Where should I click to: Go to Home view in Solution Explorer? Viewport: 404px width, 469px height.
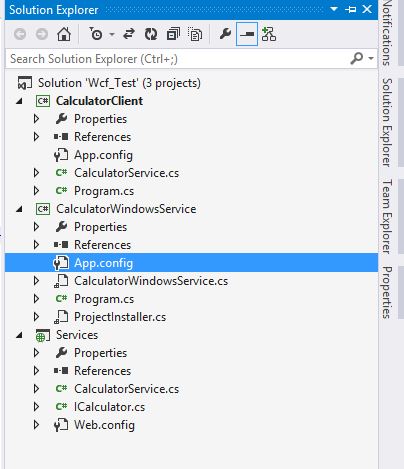[x=64, y=34]
